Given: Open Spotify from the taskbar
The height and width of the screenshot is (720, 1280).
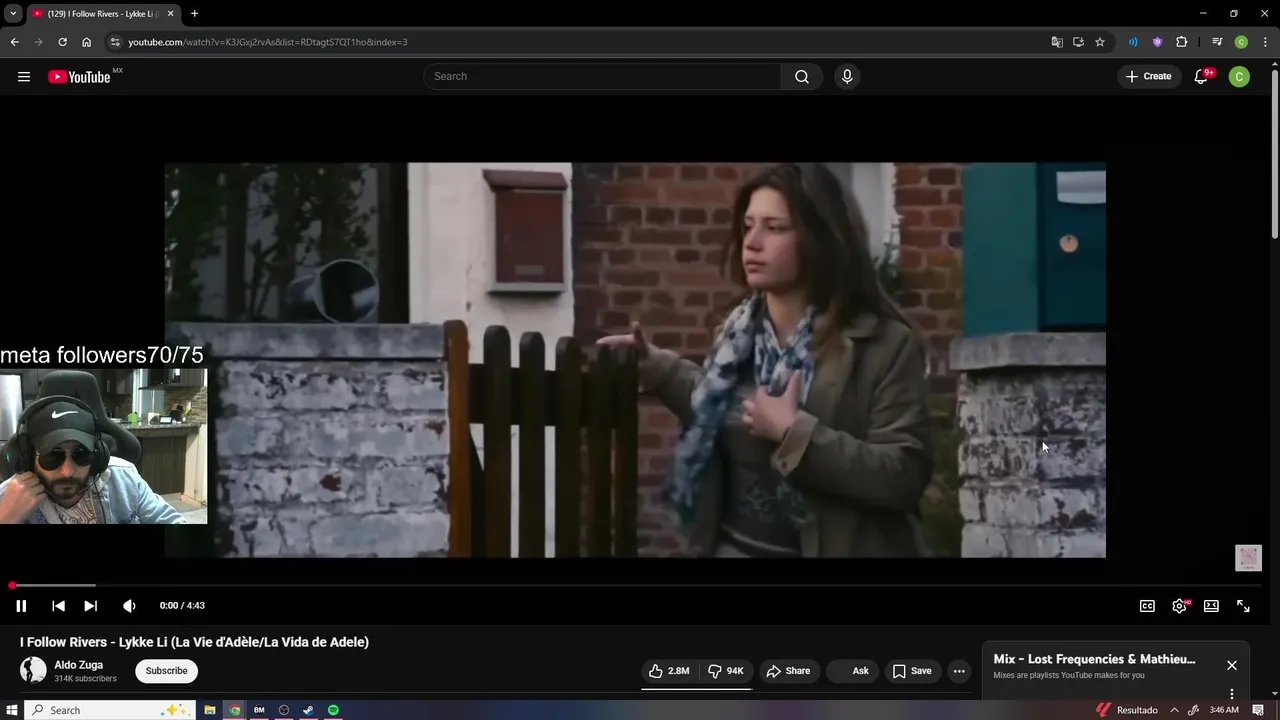Looking at the screenshot, I should click(333, 710).
